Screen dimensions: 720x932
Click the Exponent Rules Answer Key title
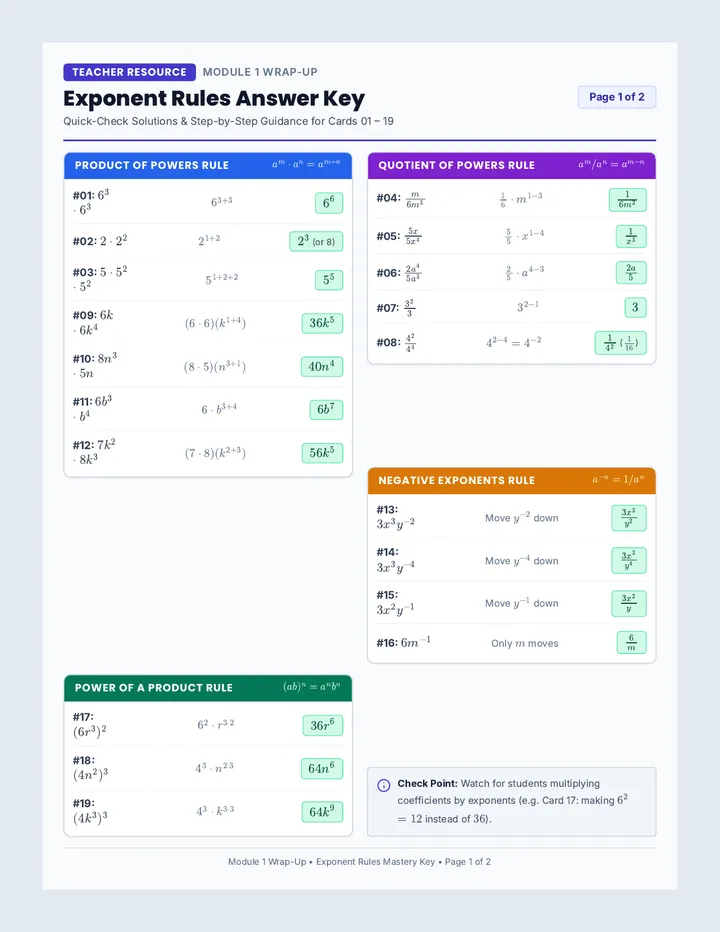pos(214,99)
